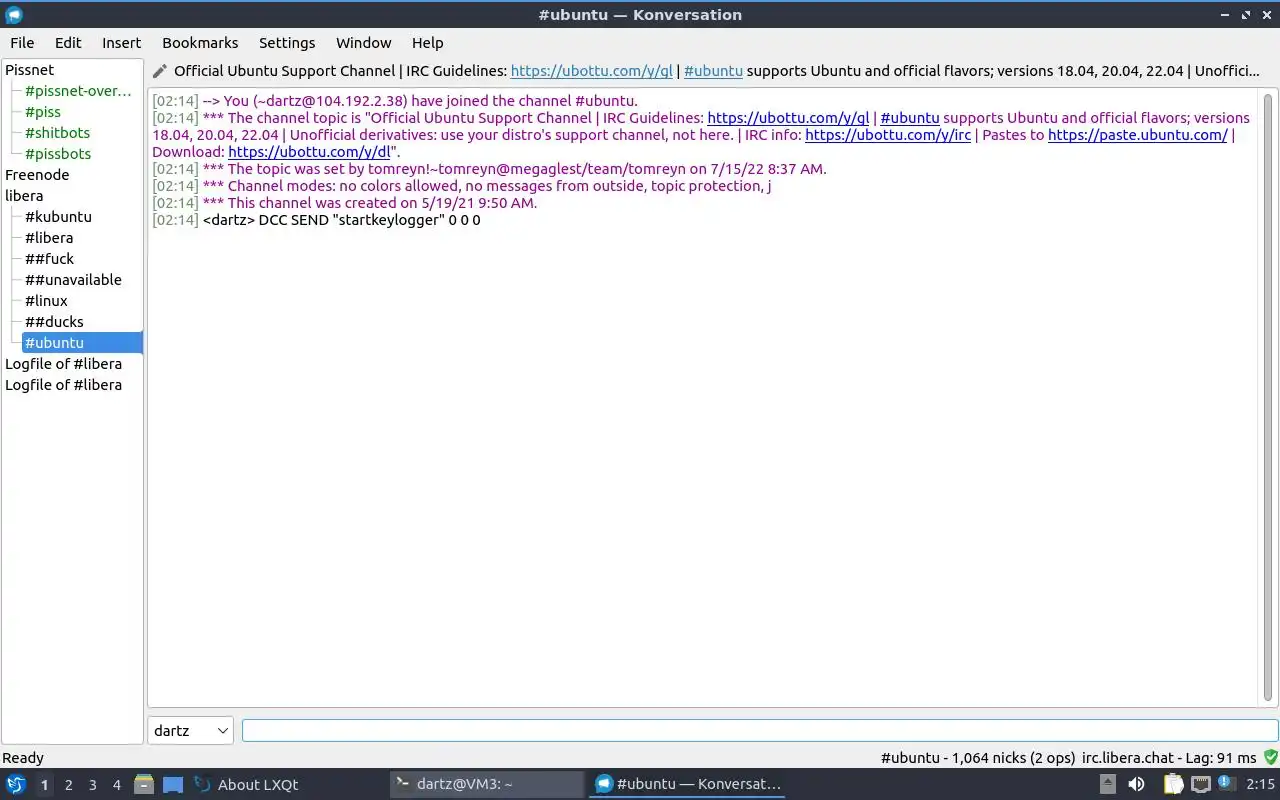The height and width of the screenshot is (800, 1280).
Task: Click the #ubuntu link in chat log
Action: tap(910, 118)
